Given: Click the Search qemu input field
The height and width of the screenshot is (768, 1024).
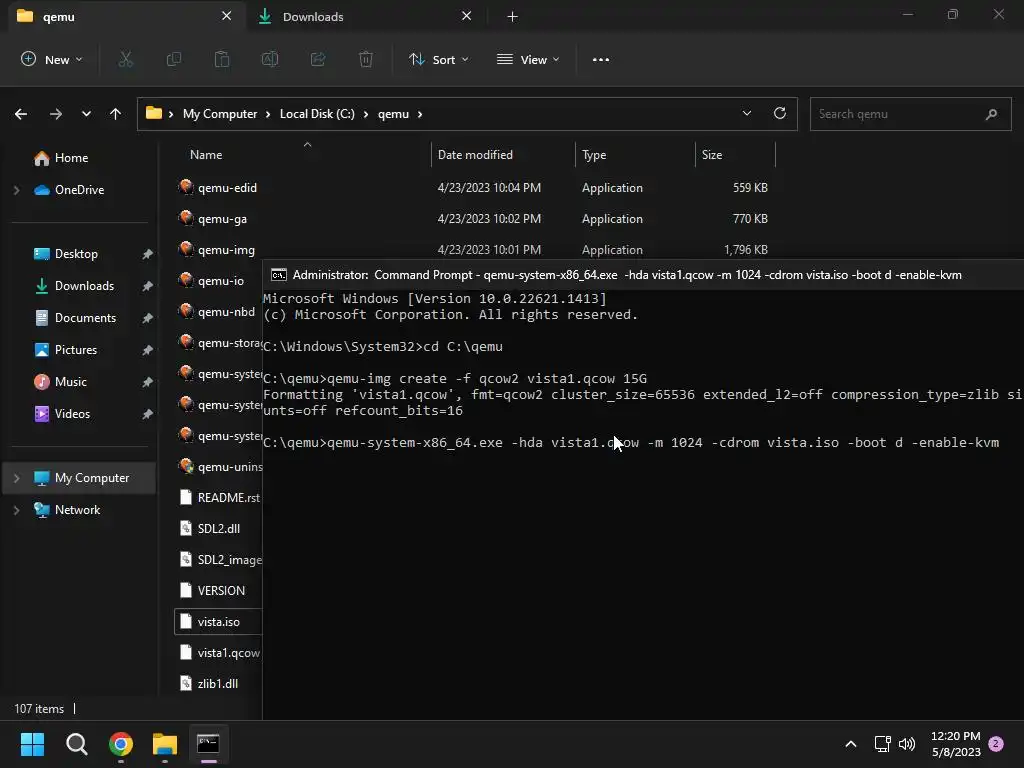Looking at the screenshot, I should (910, 114).
